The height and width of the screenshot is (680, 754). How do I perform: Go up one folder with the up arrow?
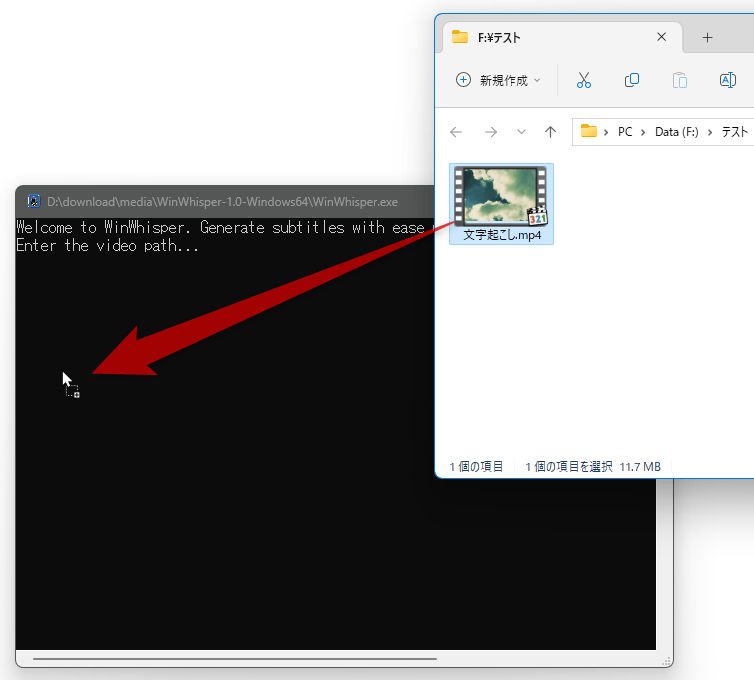click(x=550, y=132)
